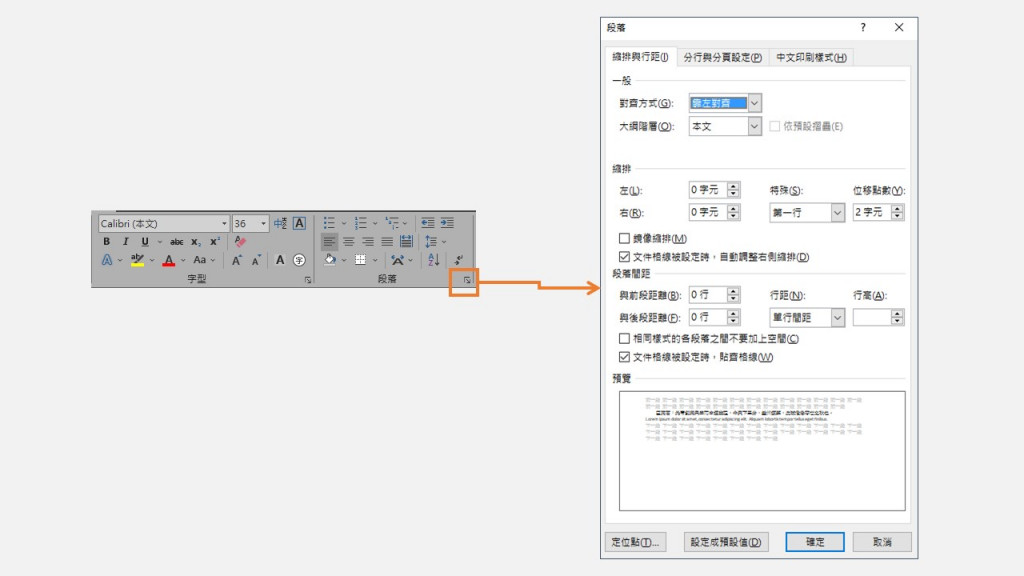Click the paragraph shading paint bucket
The image size is (1024, 576).
pyautogui.click(x=330, y=260)
